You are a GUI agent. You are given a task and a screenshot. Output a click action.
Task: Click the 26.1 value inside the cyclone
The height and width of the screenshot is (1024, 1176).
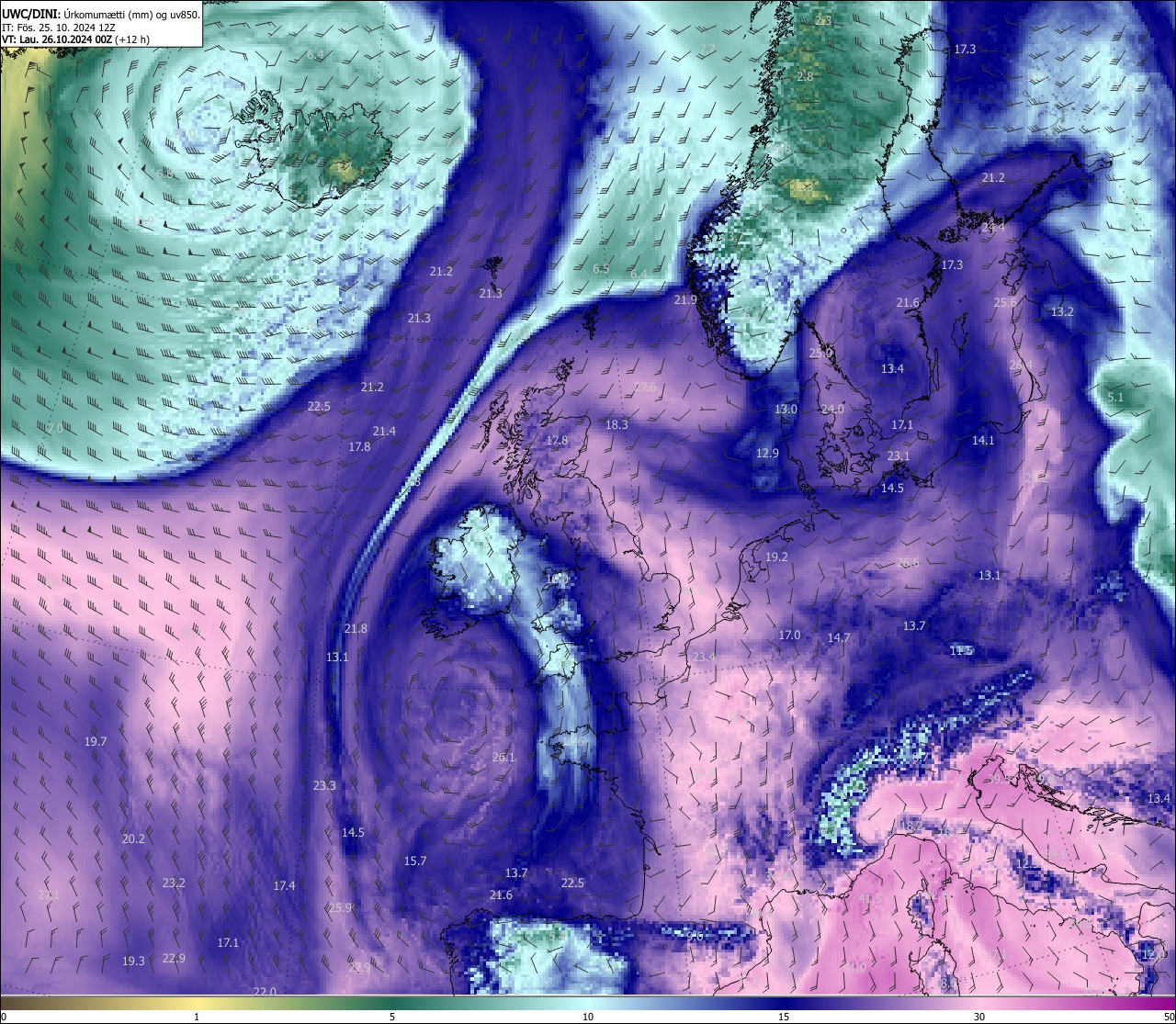pyautogui.click(x=503, y=758)
